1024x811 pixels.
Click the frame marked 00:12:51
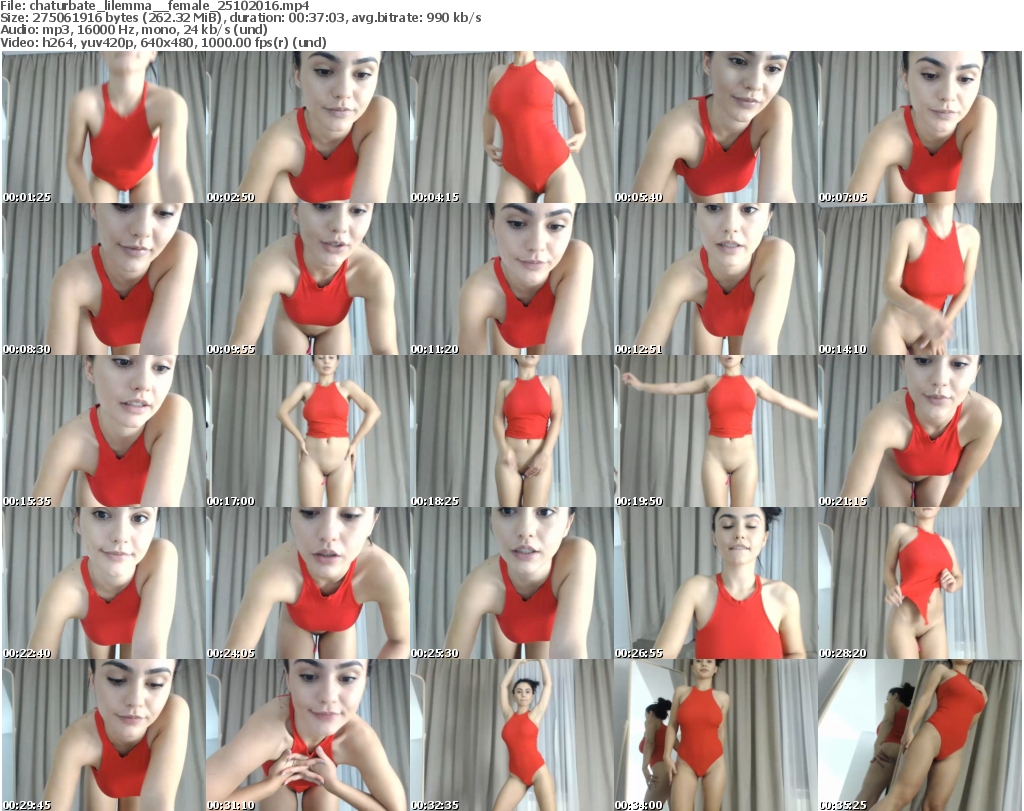click(x=716, y=280)
